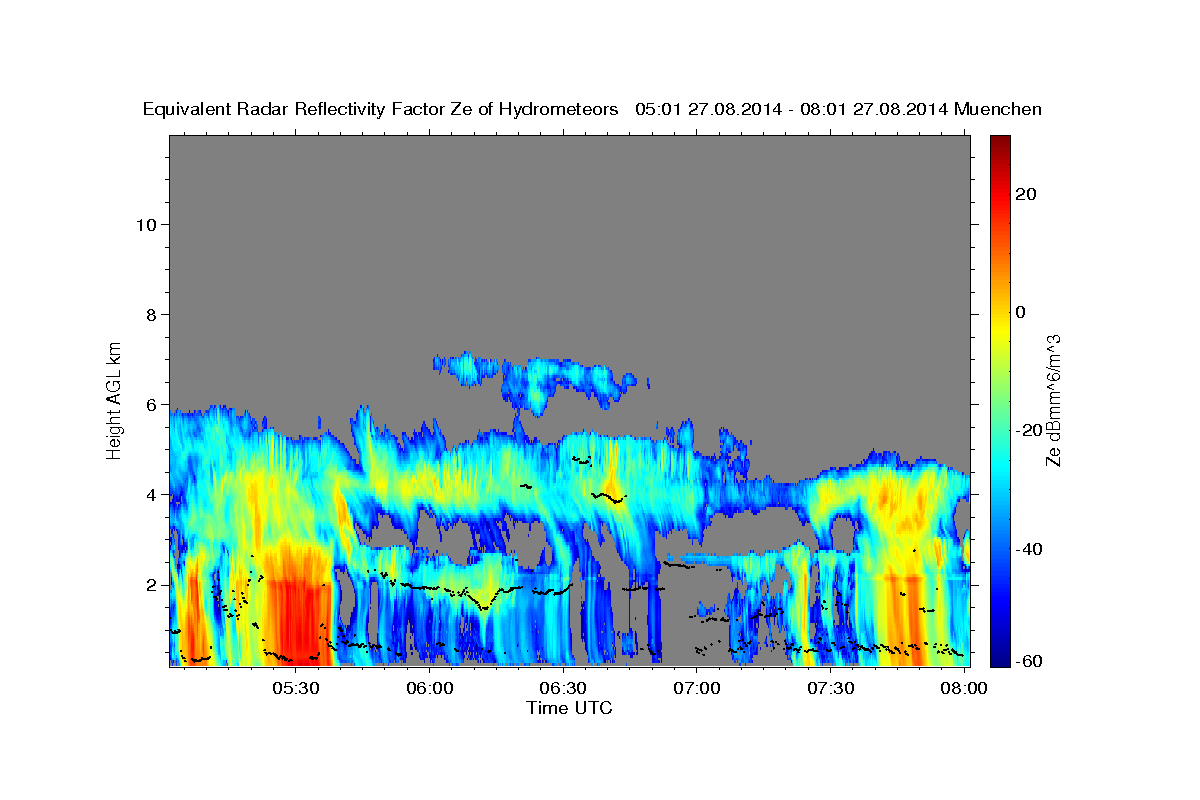1200x800 pixels.
Task: Click the colorbar label '-60'
Action: coord(1029,660)
